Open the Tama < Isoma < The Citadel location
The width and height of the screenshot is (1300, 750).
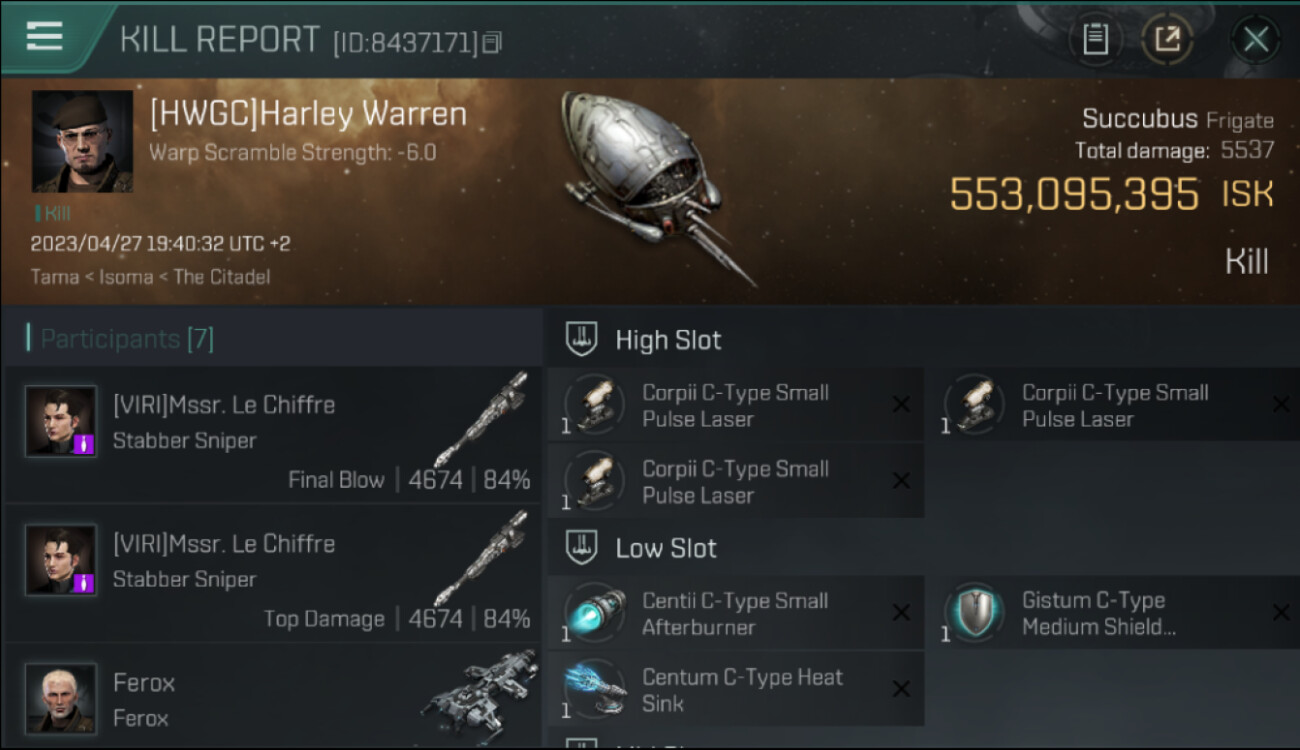[x=150, y=277]
